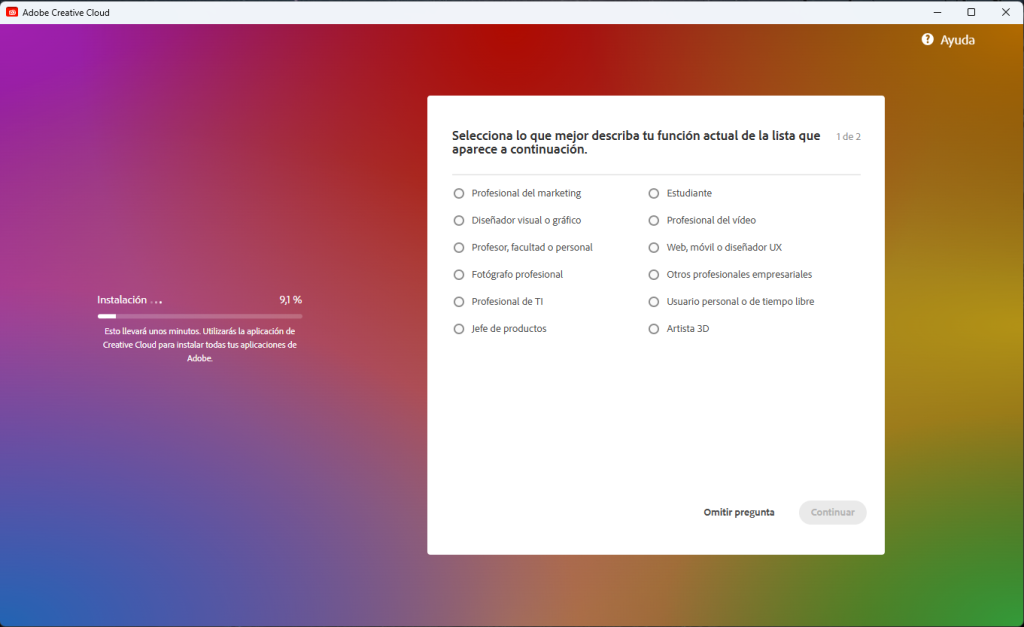This screenshot has height=627, width=1024.
Task: Pick Otros profesionales empresariales
Action: (x=654, y=274)
